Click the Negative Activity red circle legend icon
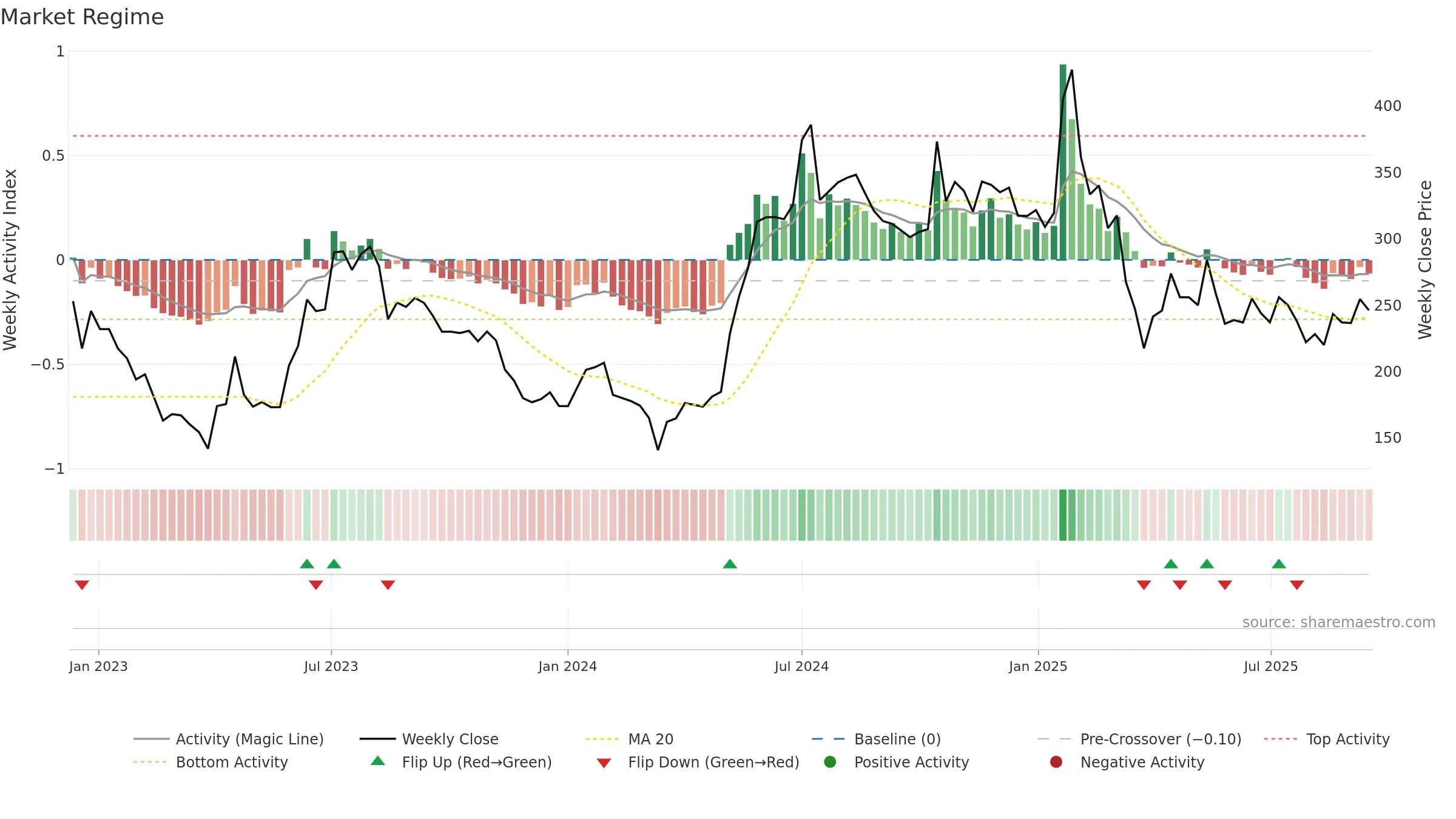 click(x=1056, y=762)
